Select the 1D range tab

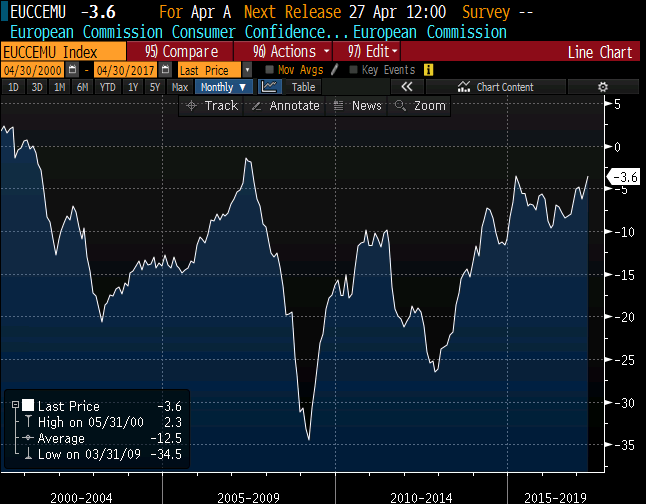point(14,87)
